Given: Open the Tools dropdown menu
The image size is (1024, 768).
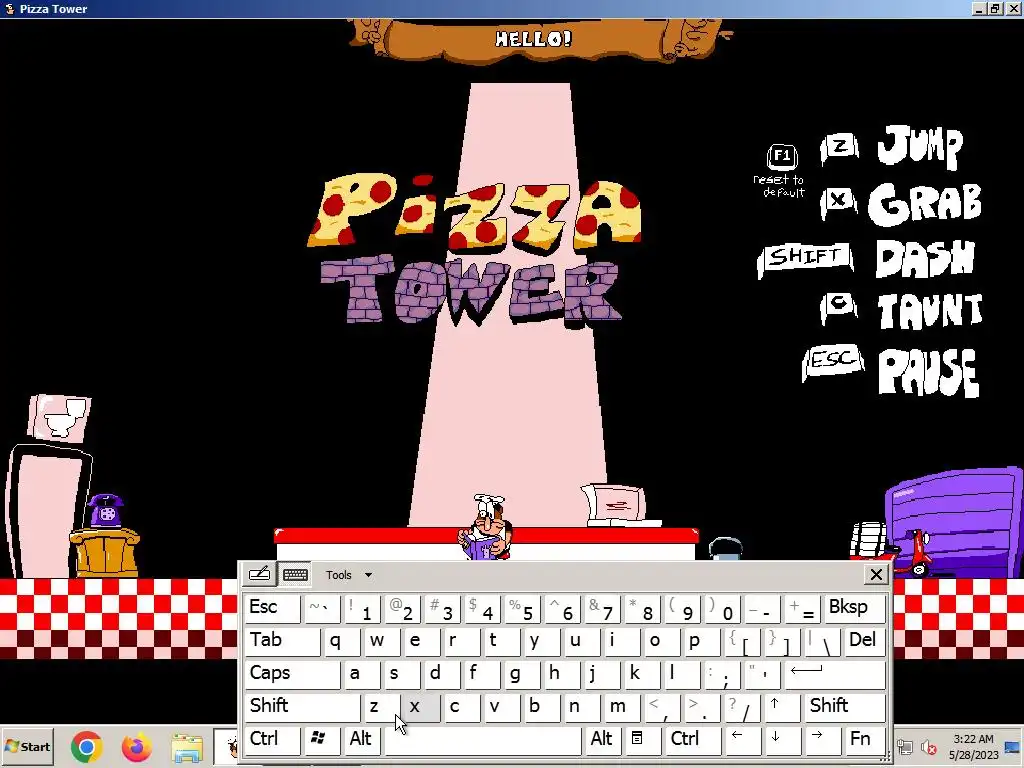Looking at the screenshot, I should 349,575.
